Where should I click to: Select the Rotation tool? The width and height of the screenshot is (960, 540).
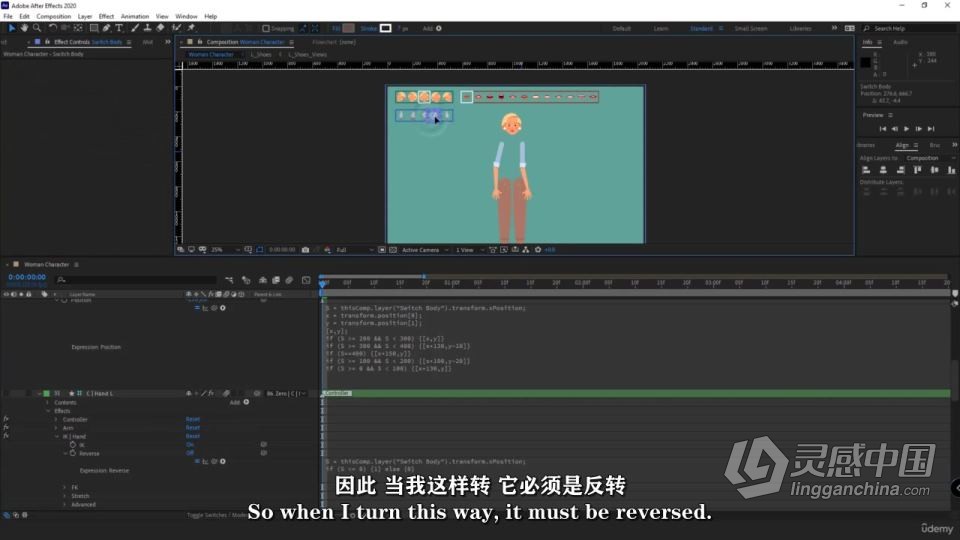point(53,28)
